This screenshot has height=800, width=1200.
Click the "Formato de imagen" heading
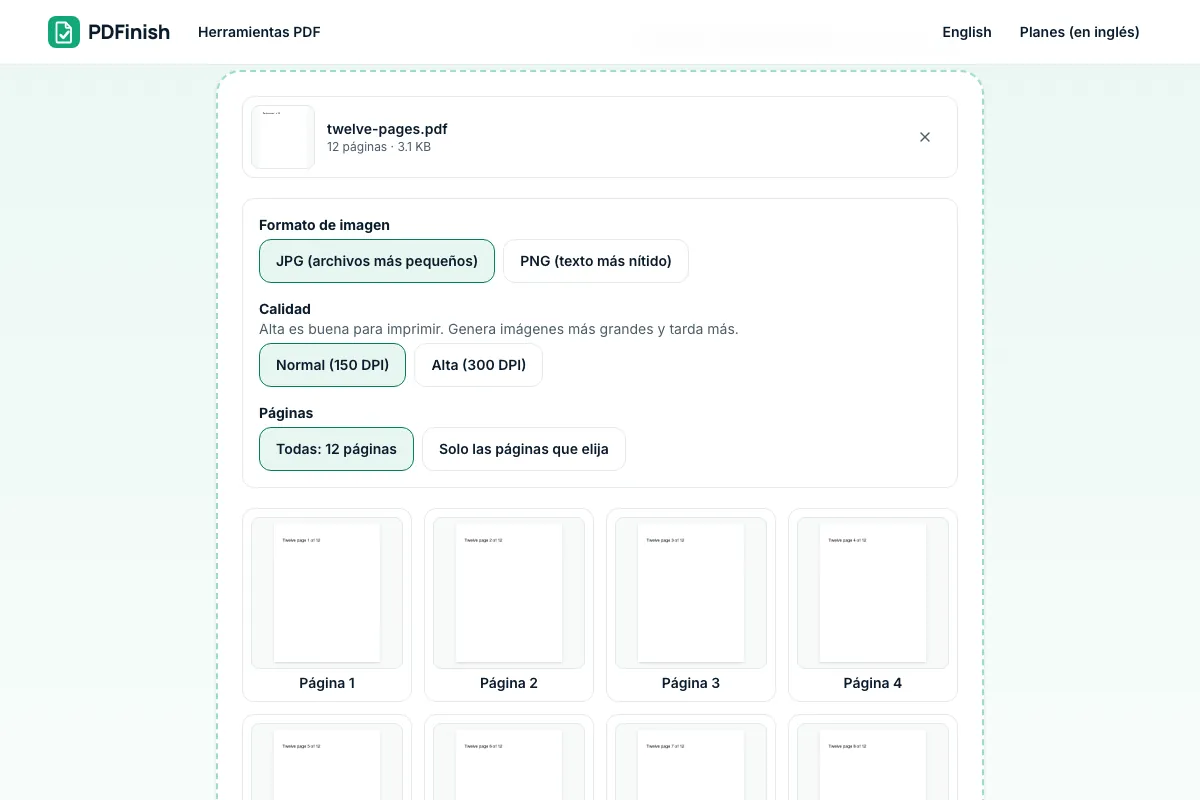(x=324, y=225)
